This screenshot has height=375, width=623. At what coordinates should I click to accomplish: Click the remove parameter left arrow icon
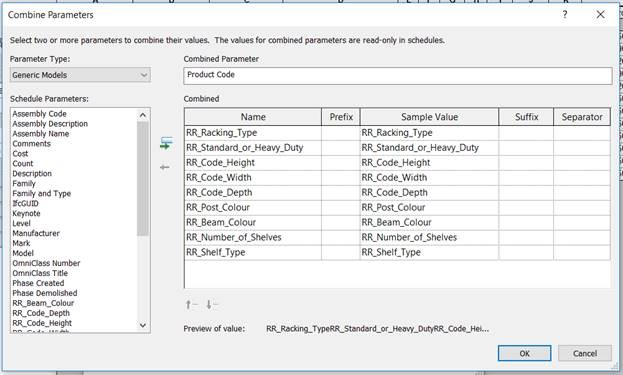165,167
